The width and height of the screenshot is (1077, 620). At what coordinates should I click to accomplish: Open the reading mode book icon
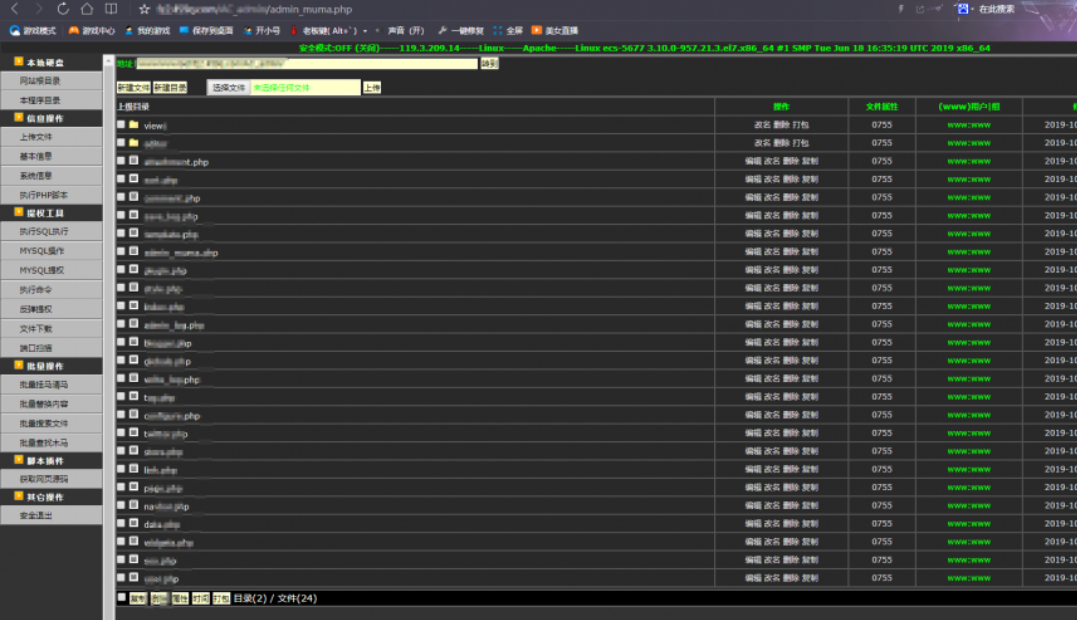tap(111, 9)
